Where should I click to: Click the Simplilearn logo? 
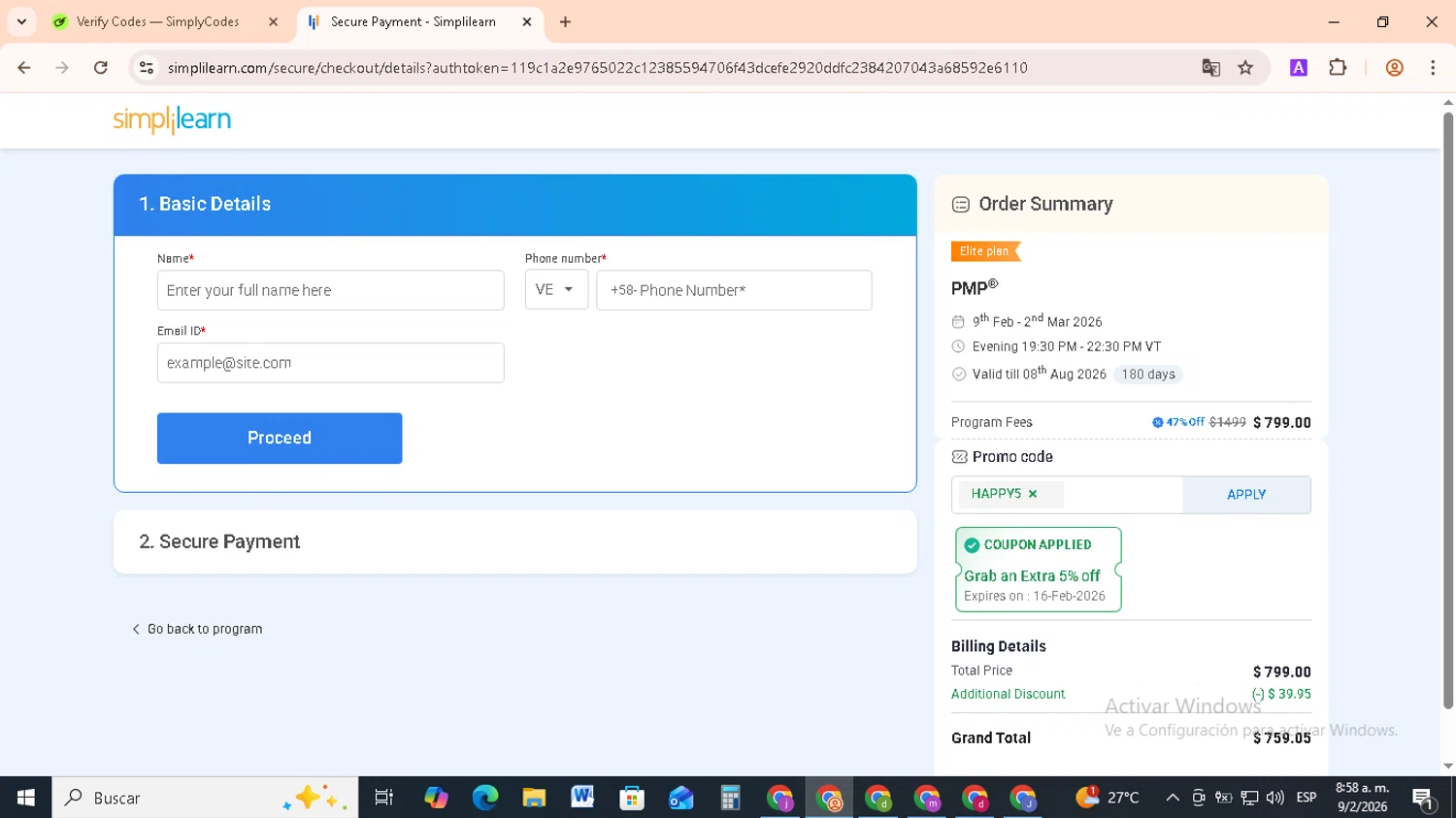(172, 119)
